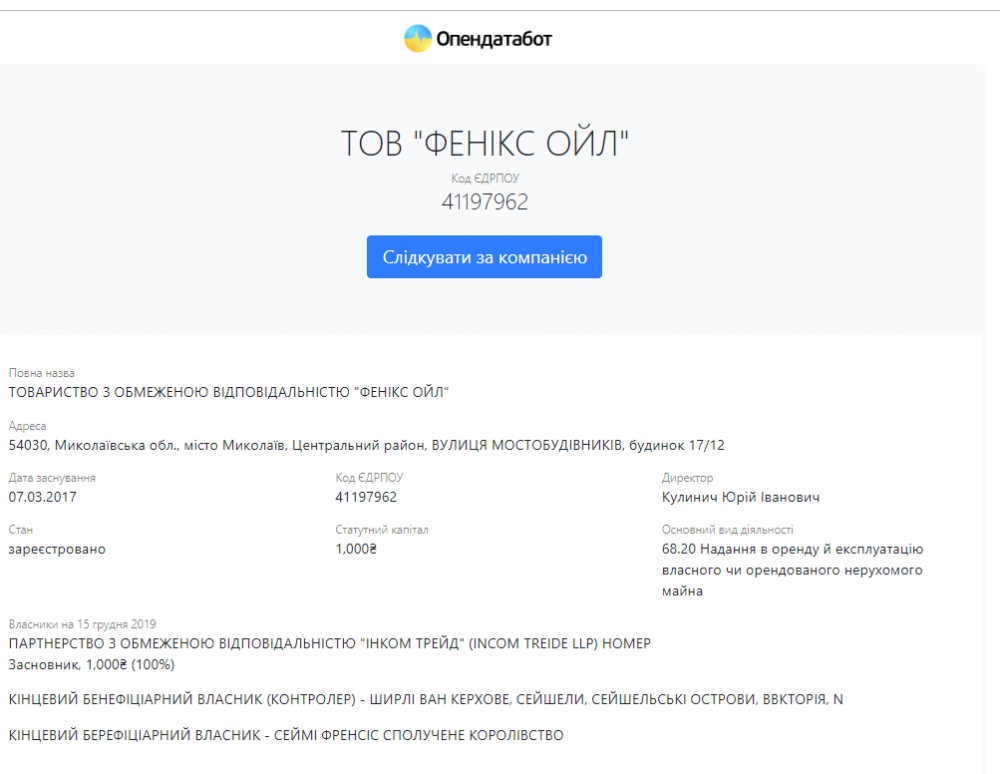Click the Основний вид діяльності label
Viewport: 1000px width, 774px height.
(727, 530)
